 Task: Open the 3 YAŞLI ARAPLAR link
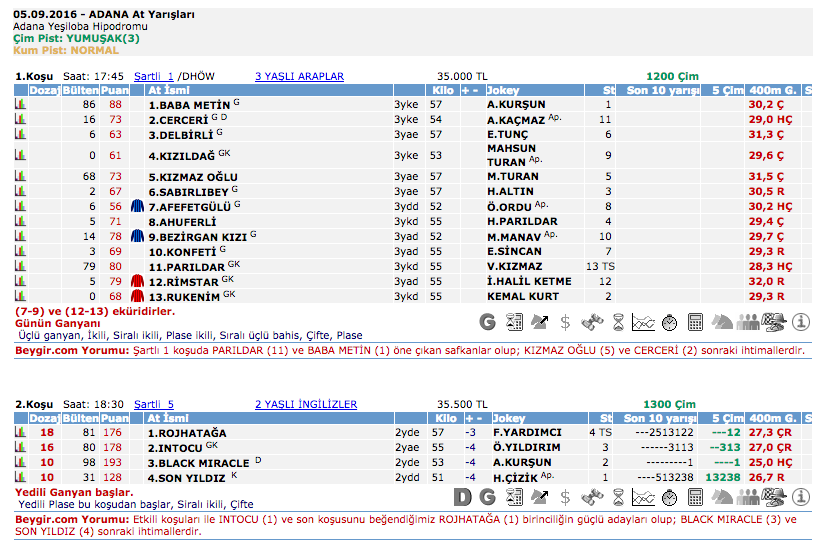point(299,76)
